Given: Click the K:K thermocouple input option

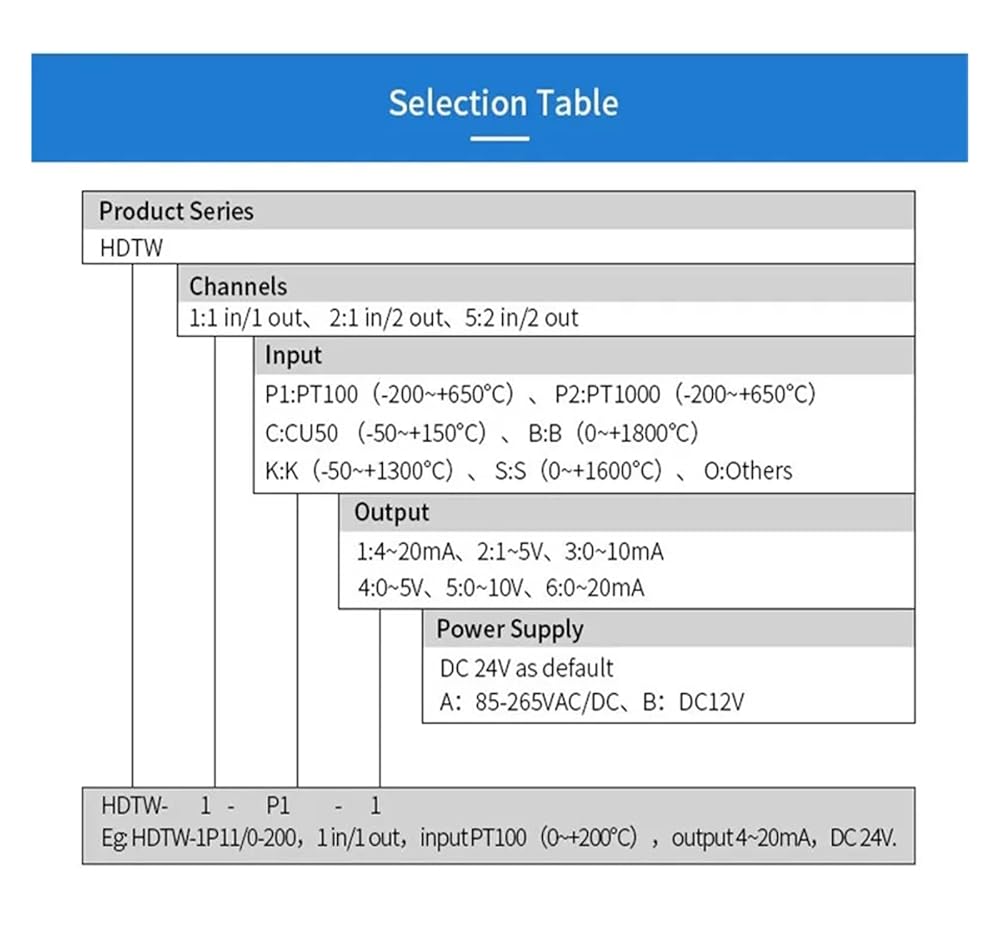Looking at the screenshot, I should pyautogui.click(x=359, y=471).
